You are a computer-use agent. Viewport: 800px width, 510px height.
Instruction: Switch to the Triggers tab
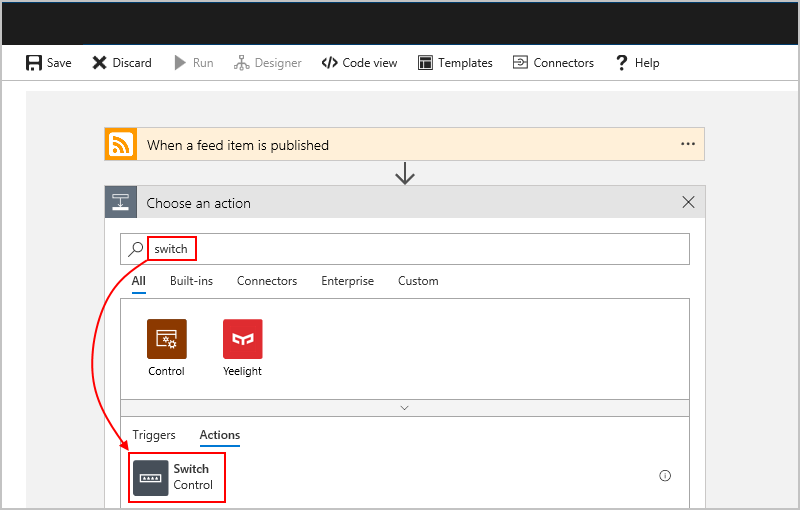(x=154, y=435)
